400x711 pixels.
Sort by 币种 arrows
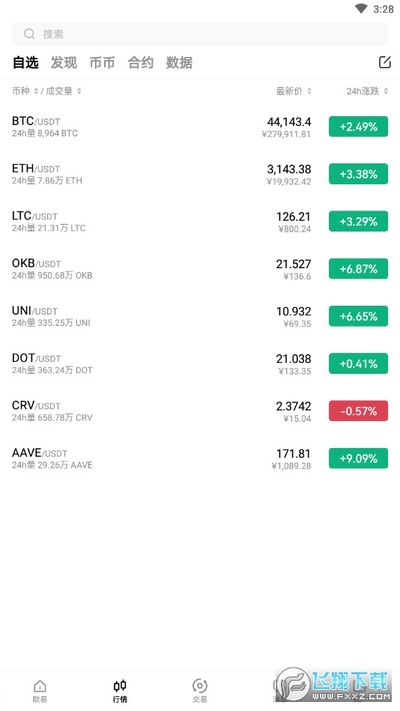pyautogui.click(x=36, y=91)
